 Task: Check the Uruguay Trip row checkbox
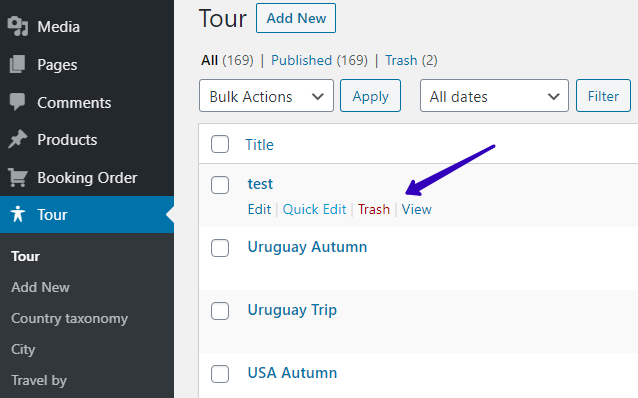[220, 311]
